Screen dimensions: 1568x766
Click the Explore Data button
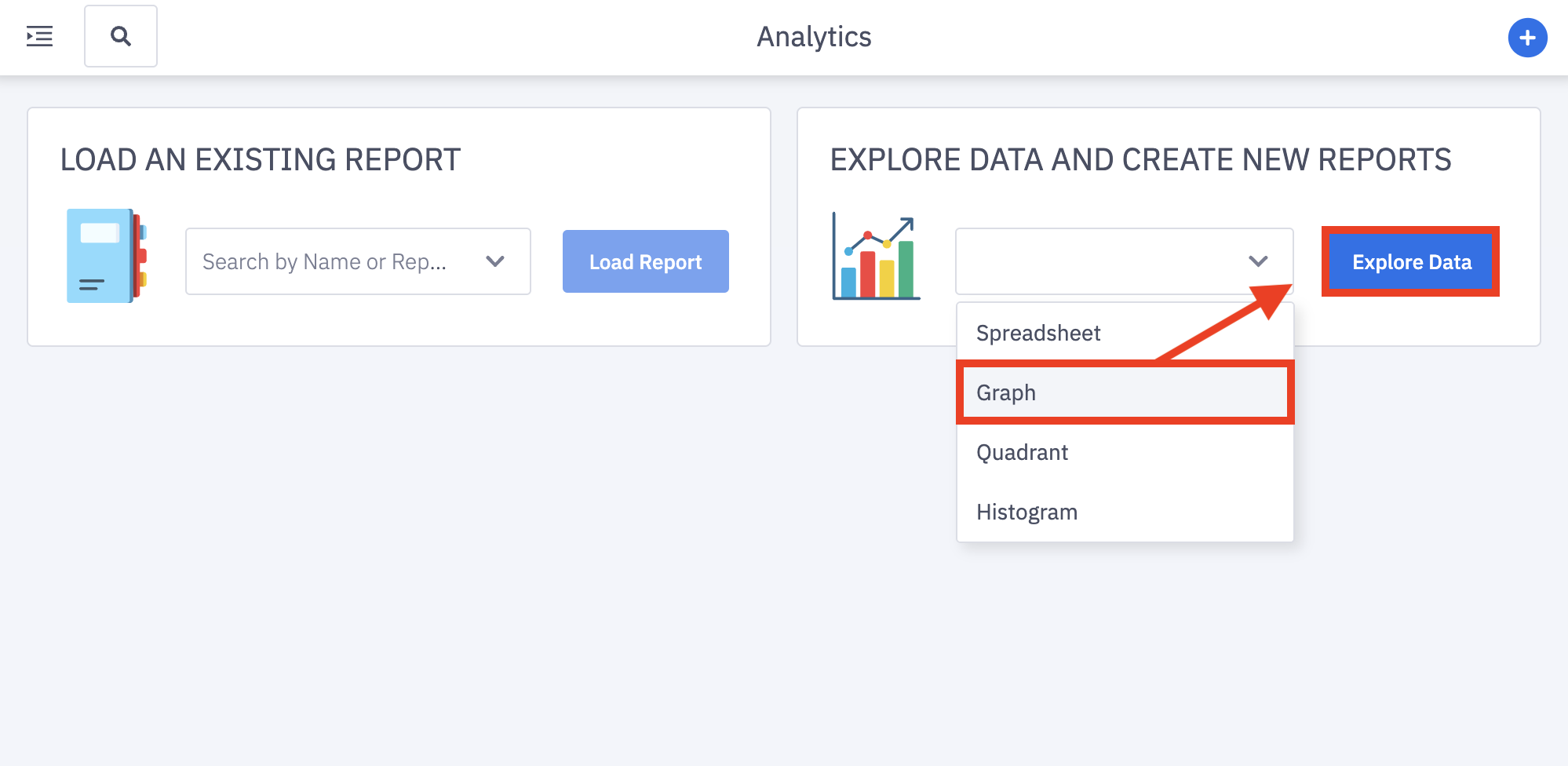(x=1411, y=261)
